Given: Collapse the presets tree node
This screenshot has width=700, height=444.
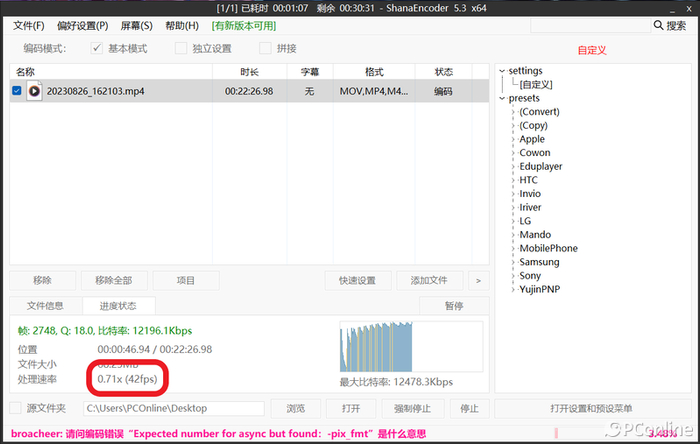Looking at the screenshot, I should (502, 98).
